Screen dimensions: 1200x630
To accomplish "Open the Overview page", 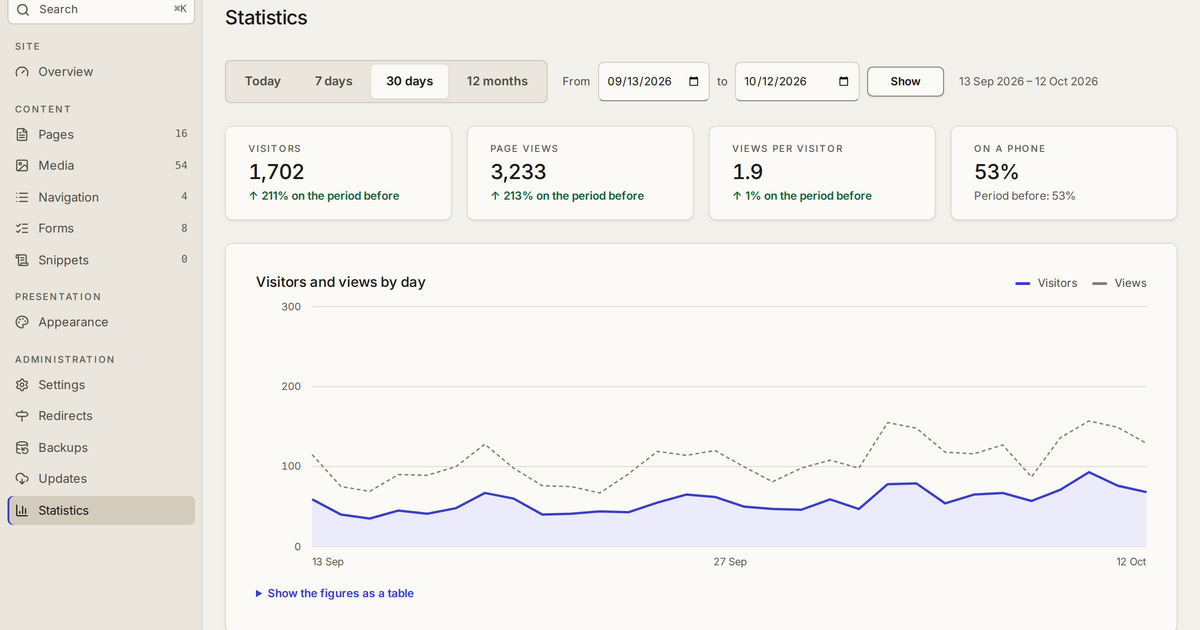I will [x=101, y=72].
